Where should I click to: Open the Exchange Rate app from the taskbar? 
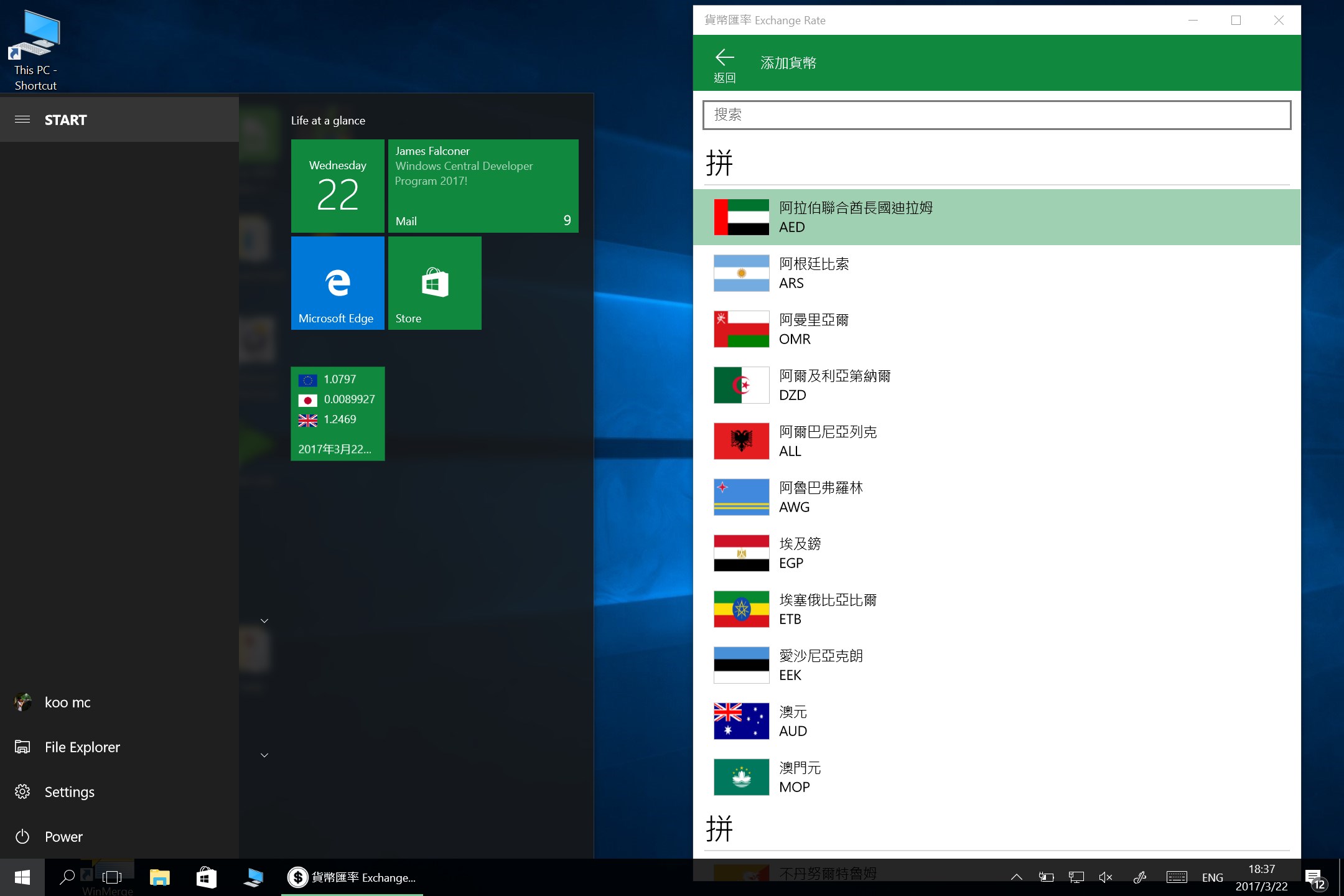click(x=297, y=877)
